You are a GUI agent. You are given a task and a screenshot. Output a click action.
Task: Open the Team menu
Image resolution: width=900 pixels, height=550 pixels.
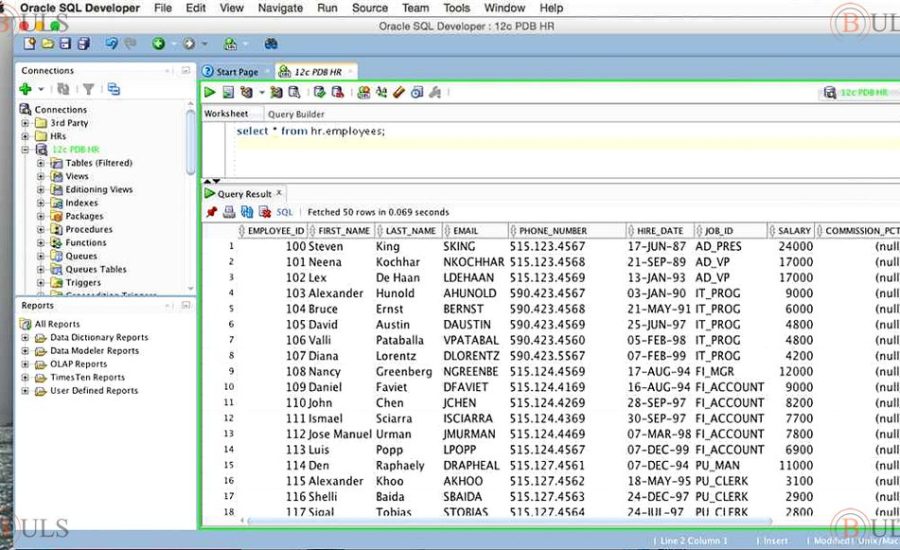[x=415, y=8]
